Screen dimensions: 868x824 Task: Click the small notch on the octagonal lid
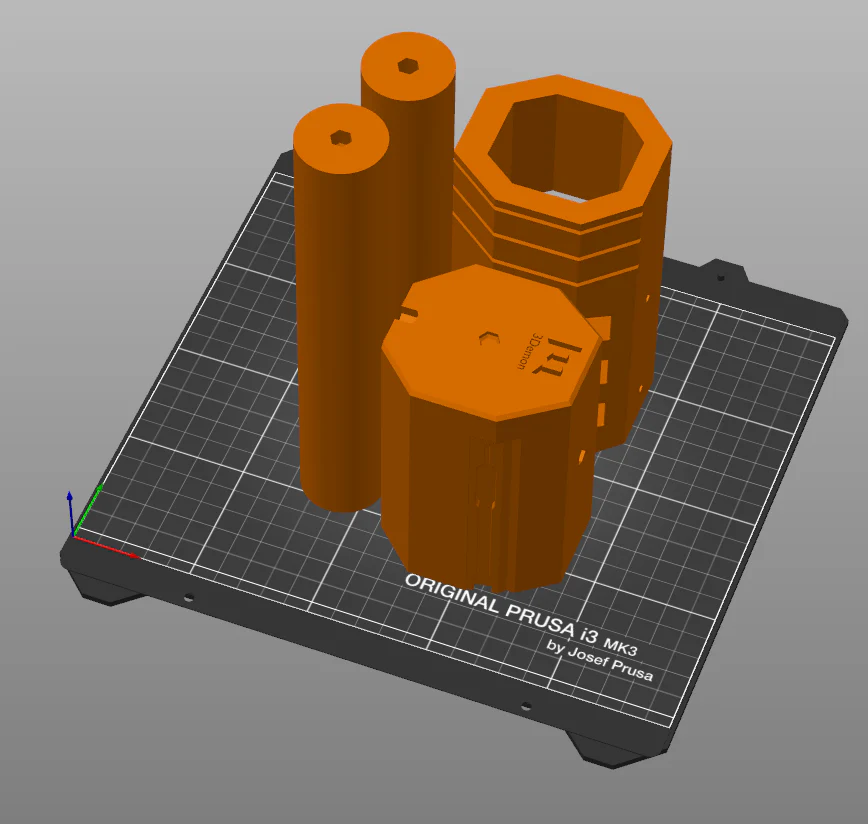[x=408, y=312]
